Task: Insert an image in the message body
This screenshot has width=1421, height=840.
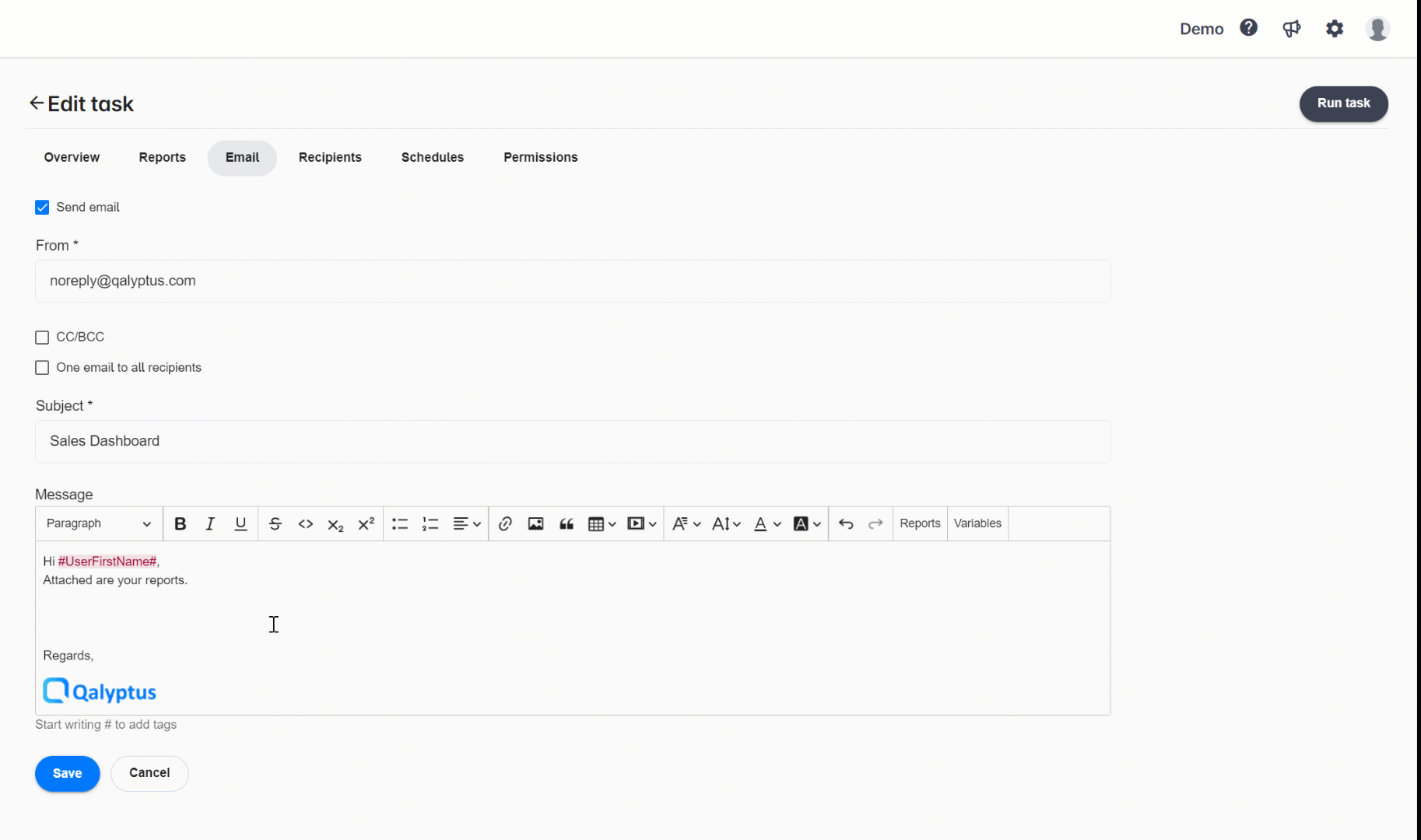Action: 535,523
